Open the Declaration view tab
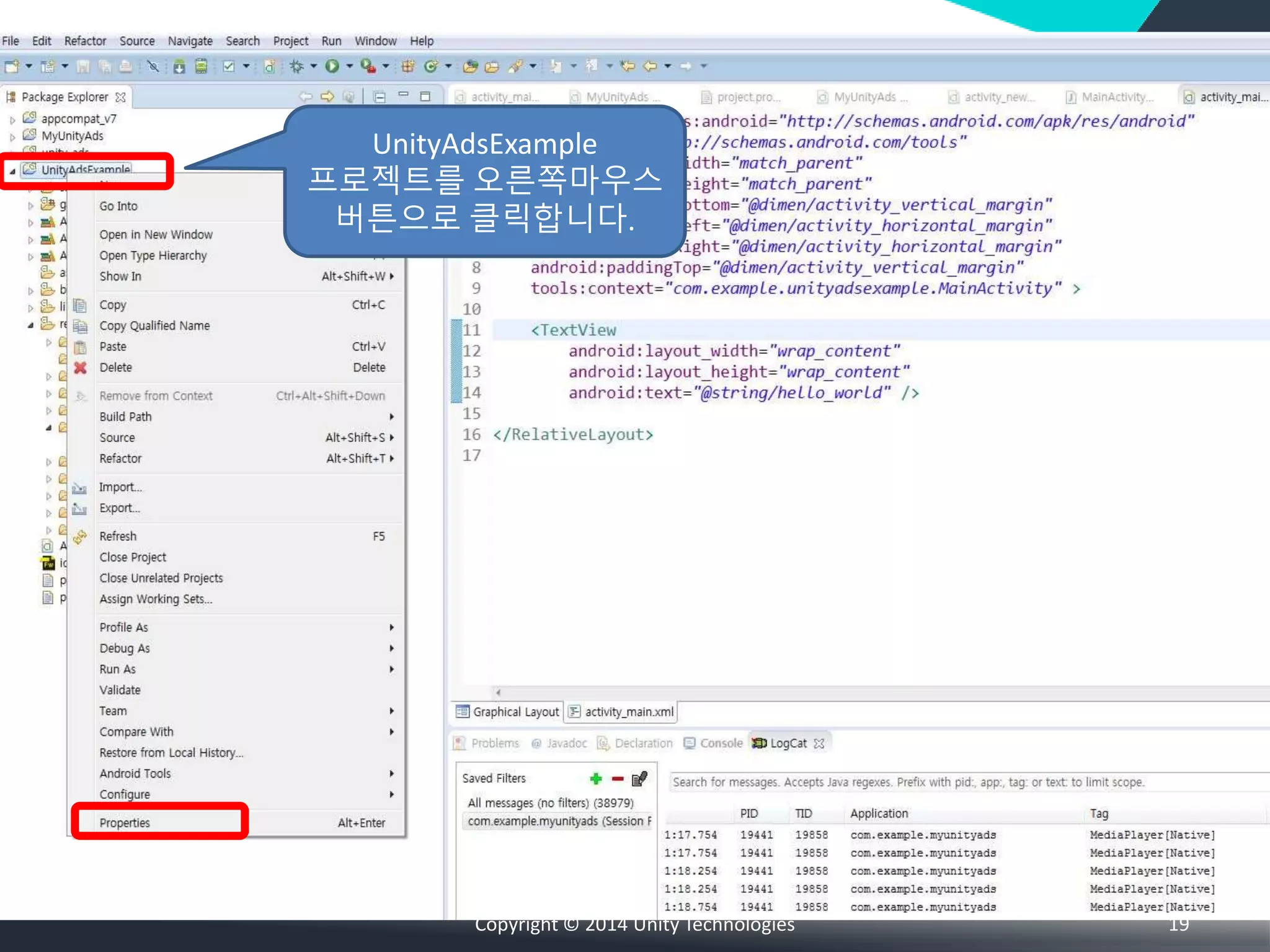1270x952 pixels. [635, 743]
